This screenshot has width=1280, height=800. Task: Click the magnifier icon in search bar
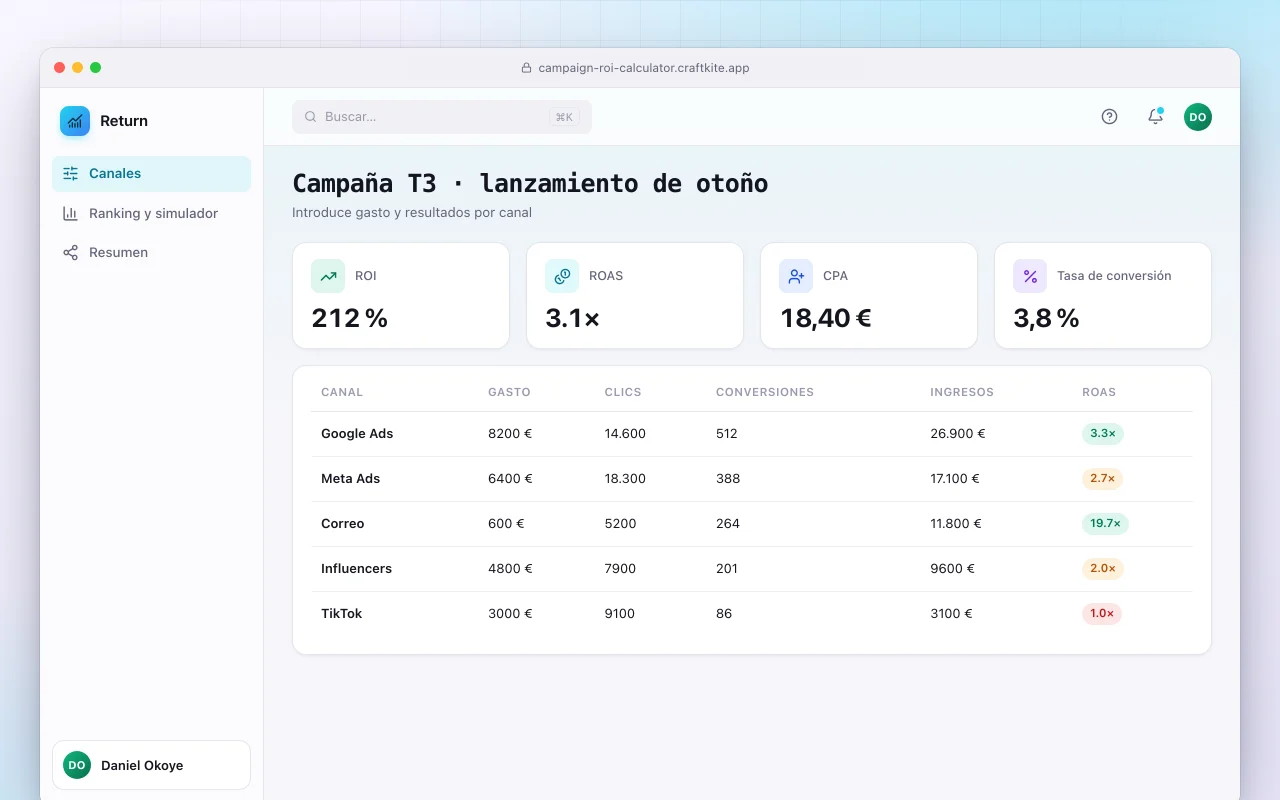point(311,117)
